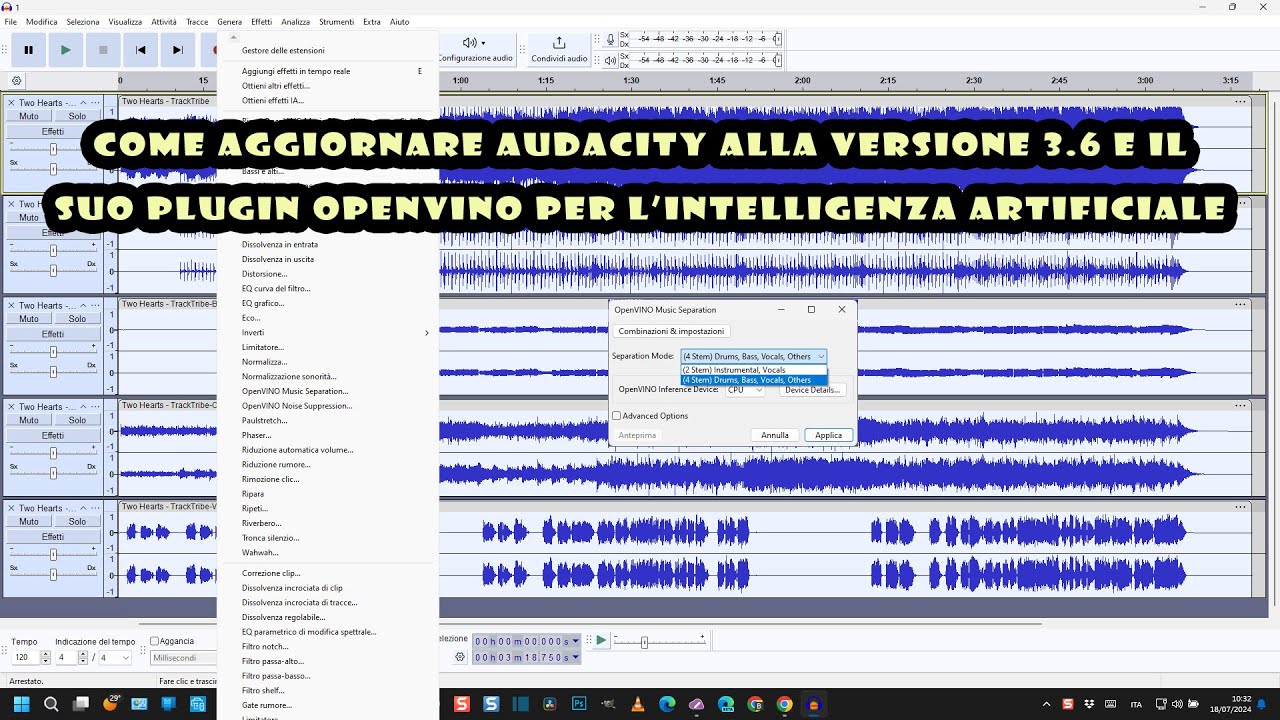Choose (4 Stem) Drums, Bass, Vocals, Others in list
1280x720 pixels.
point(754,380)
